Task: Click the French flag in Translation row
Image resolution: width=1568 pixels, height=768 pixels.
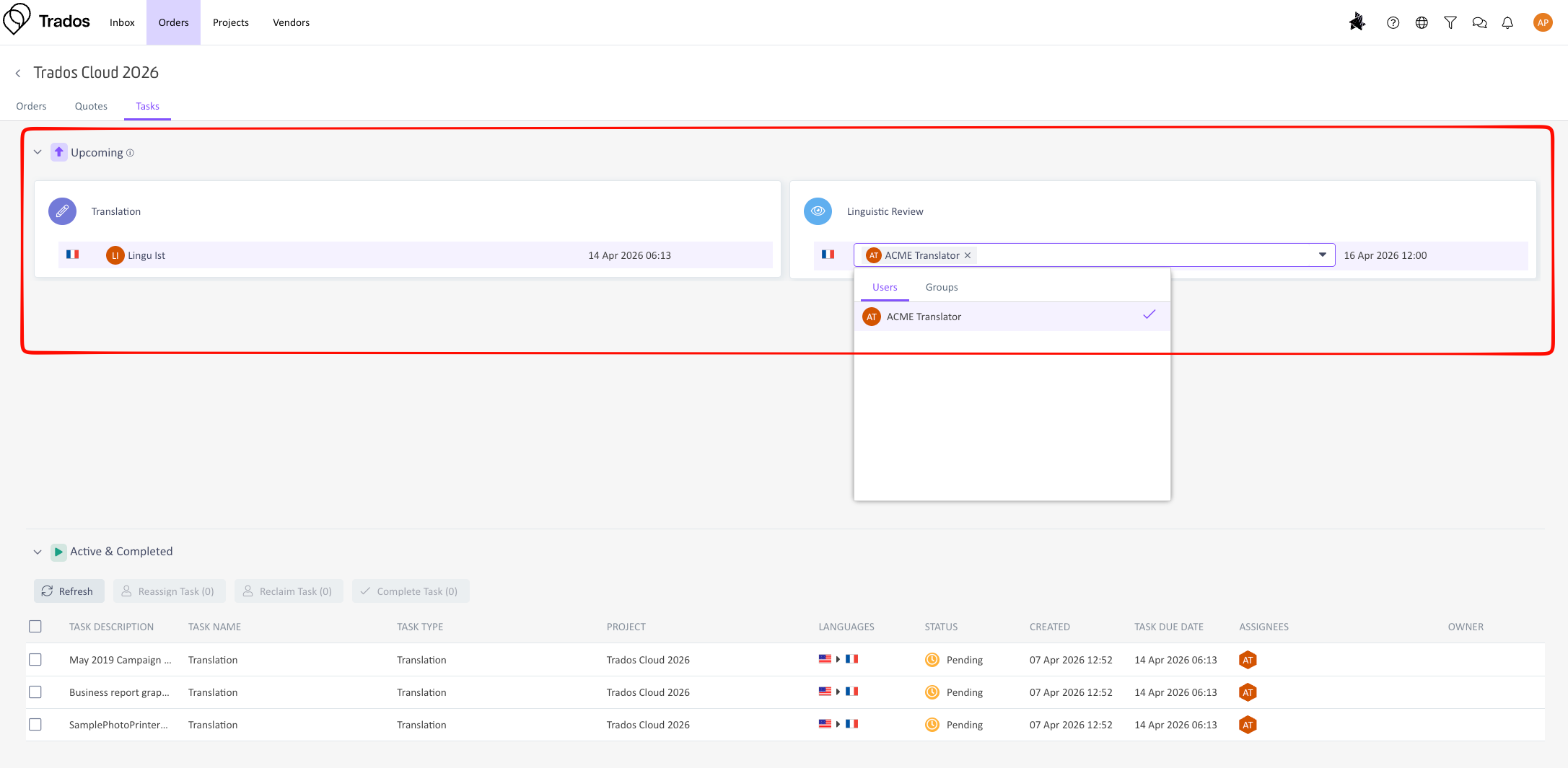Action: coord(72,255)
